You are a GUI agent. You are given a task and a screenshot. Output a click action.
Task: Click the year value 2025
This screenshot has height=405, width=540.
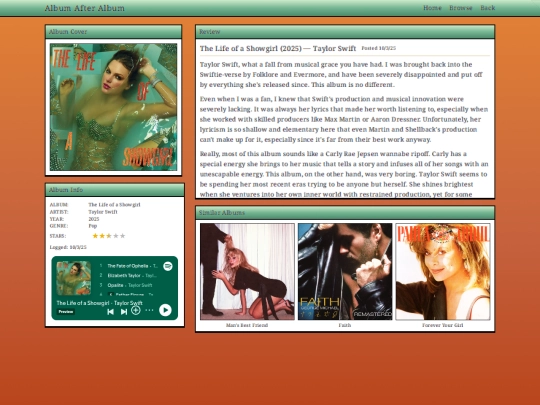coord(94,219)
